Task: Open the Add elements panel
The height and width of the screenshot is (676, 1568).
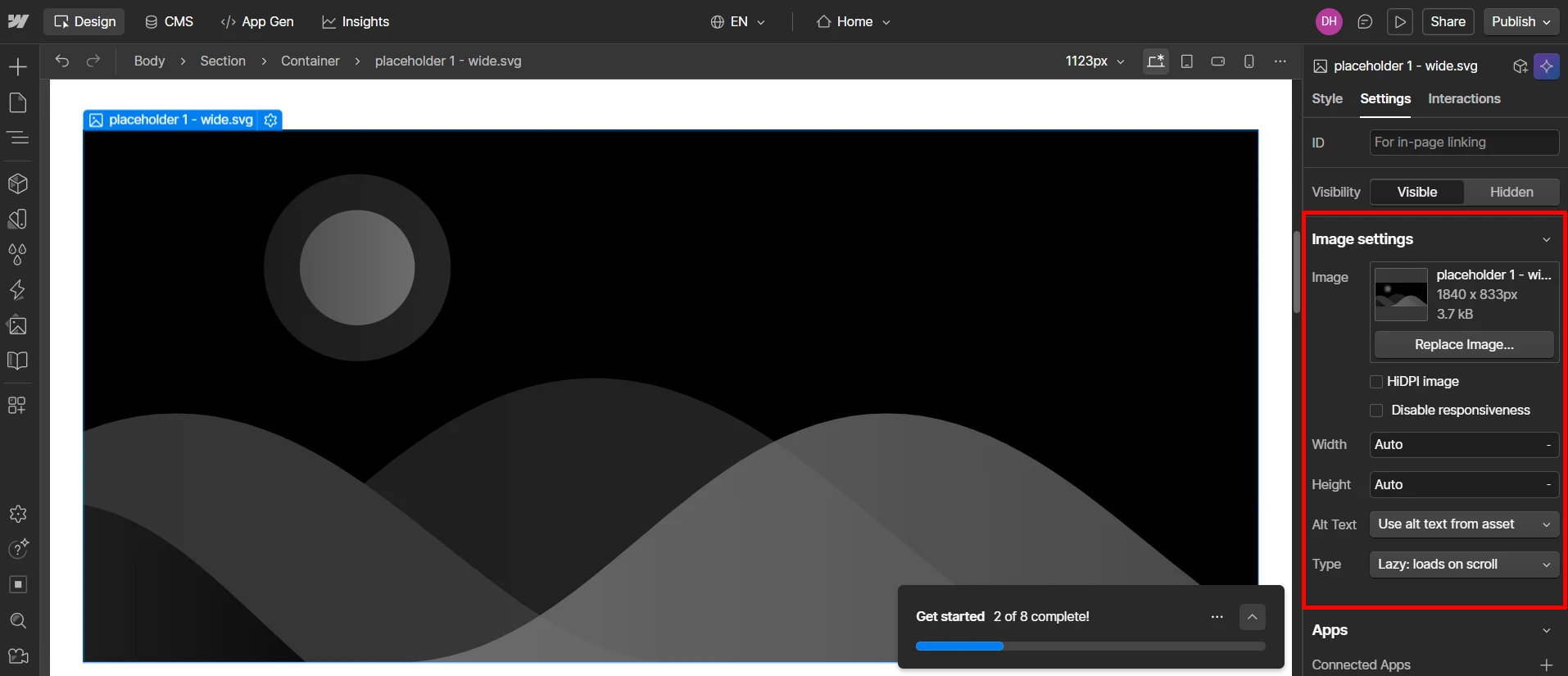Action: pyautogui.click(x=18, y=67)
